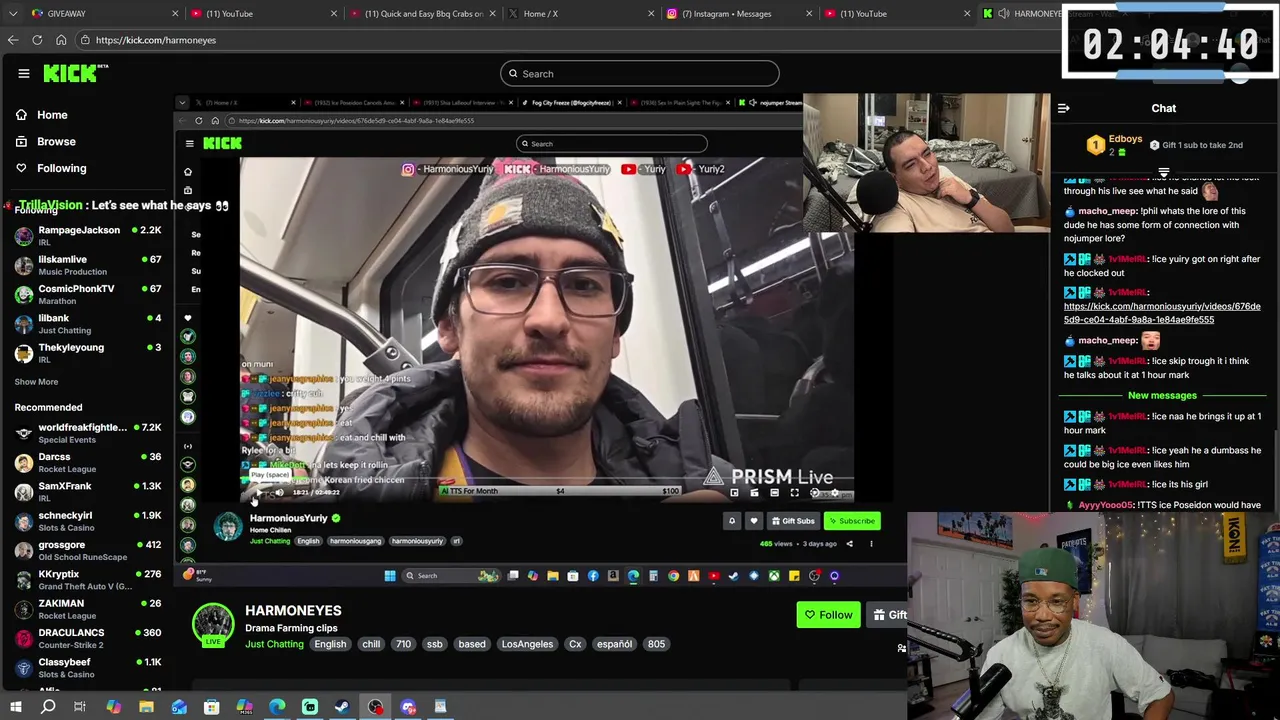The width and height of the screenshot is (1280, 720).
Task: Subscribe to HarmoniousYuriy in inner window
Action: coord(852,521)
